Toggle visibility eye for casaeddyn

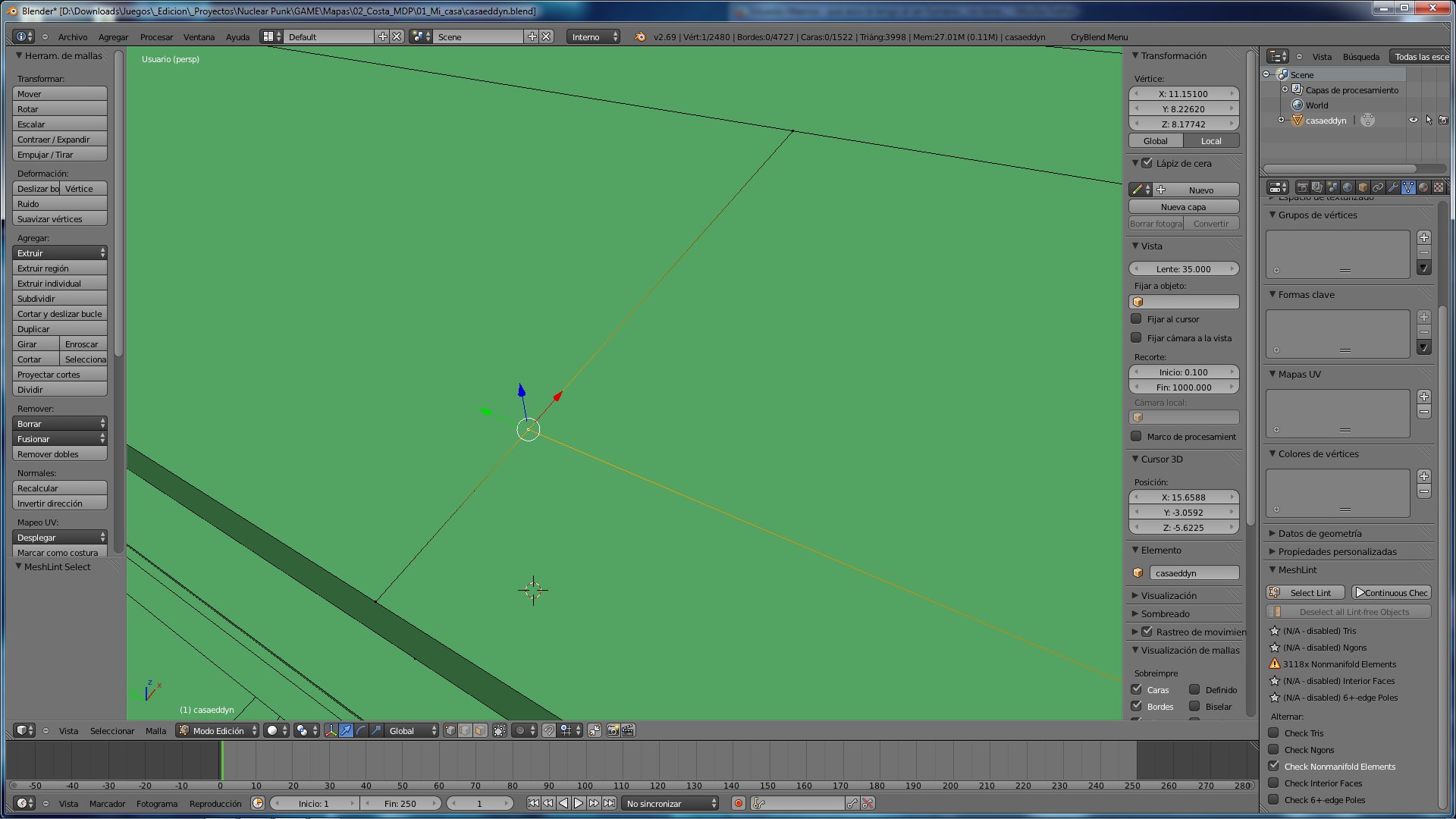[1413, 121]
